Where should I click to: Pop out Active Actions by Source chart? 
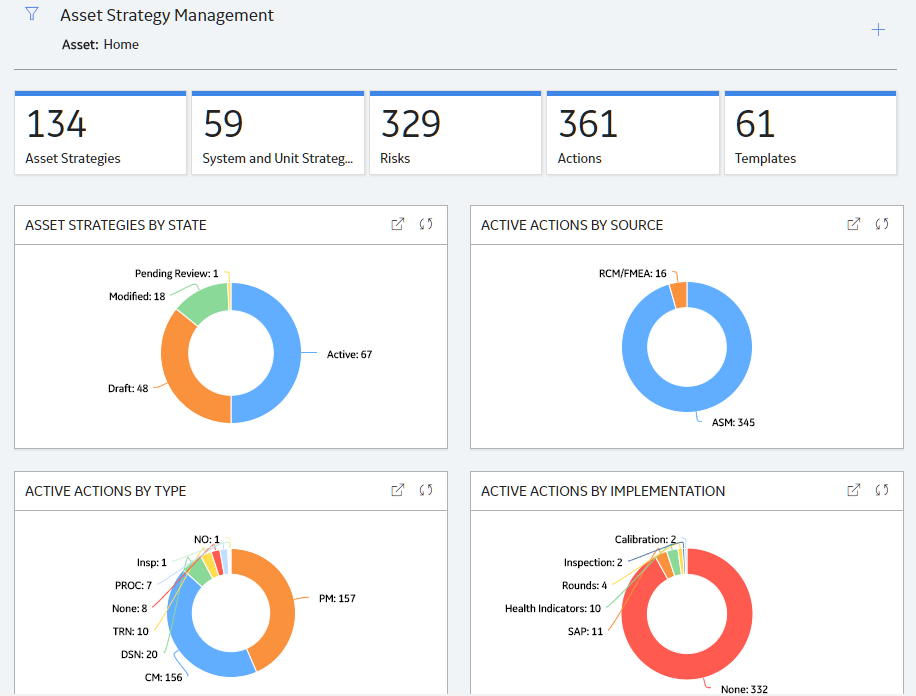(x=853, y=224)
